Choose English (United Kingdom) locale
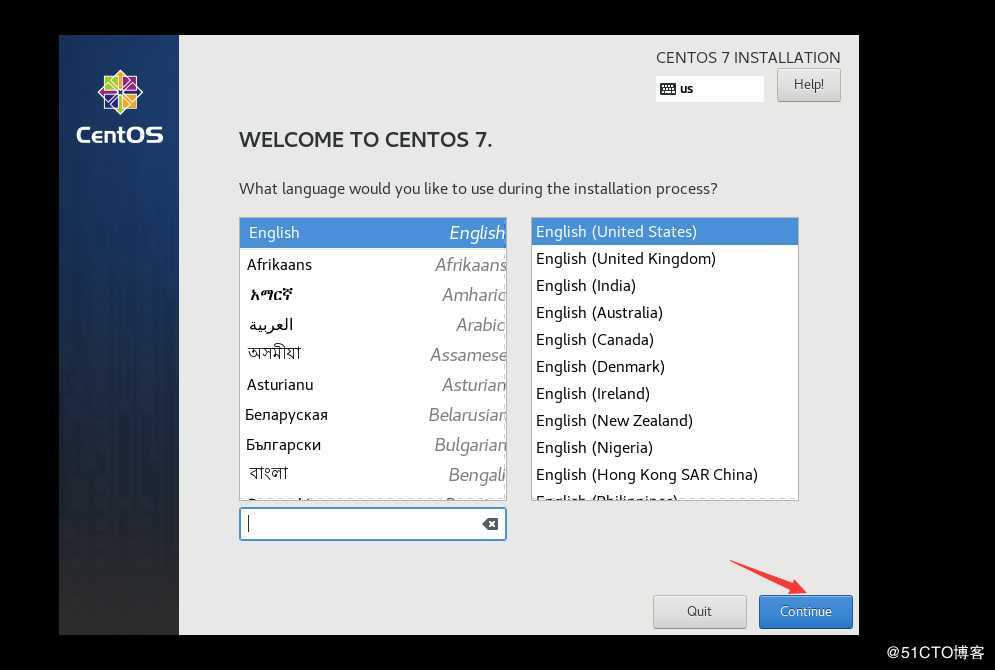This screenshot has height=670, width=995. click(664, 259)
